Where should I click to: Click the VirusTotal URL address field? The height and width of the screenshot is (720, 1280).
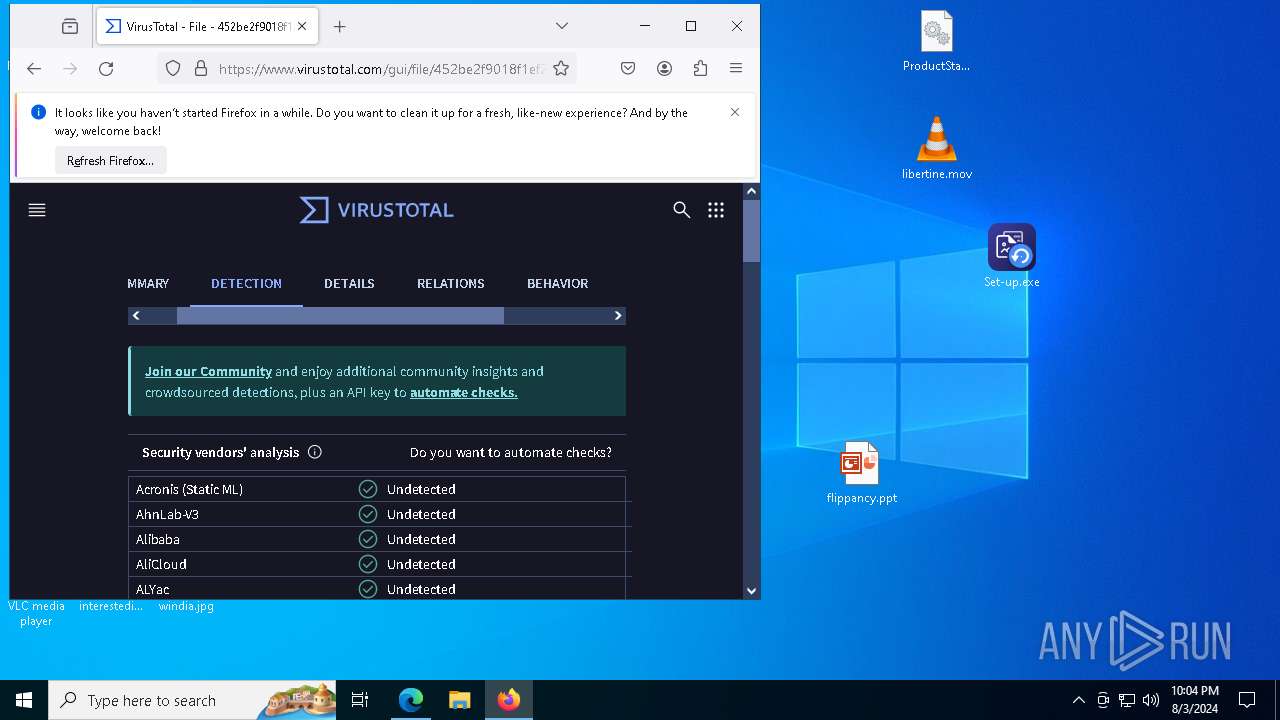pos(381,69)
